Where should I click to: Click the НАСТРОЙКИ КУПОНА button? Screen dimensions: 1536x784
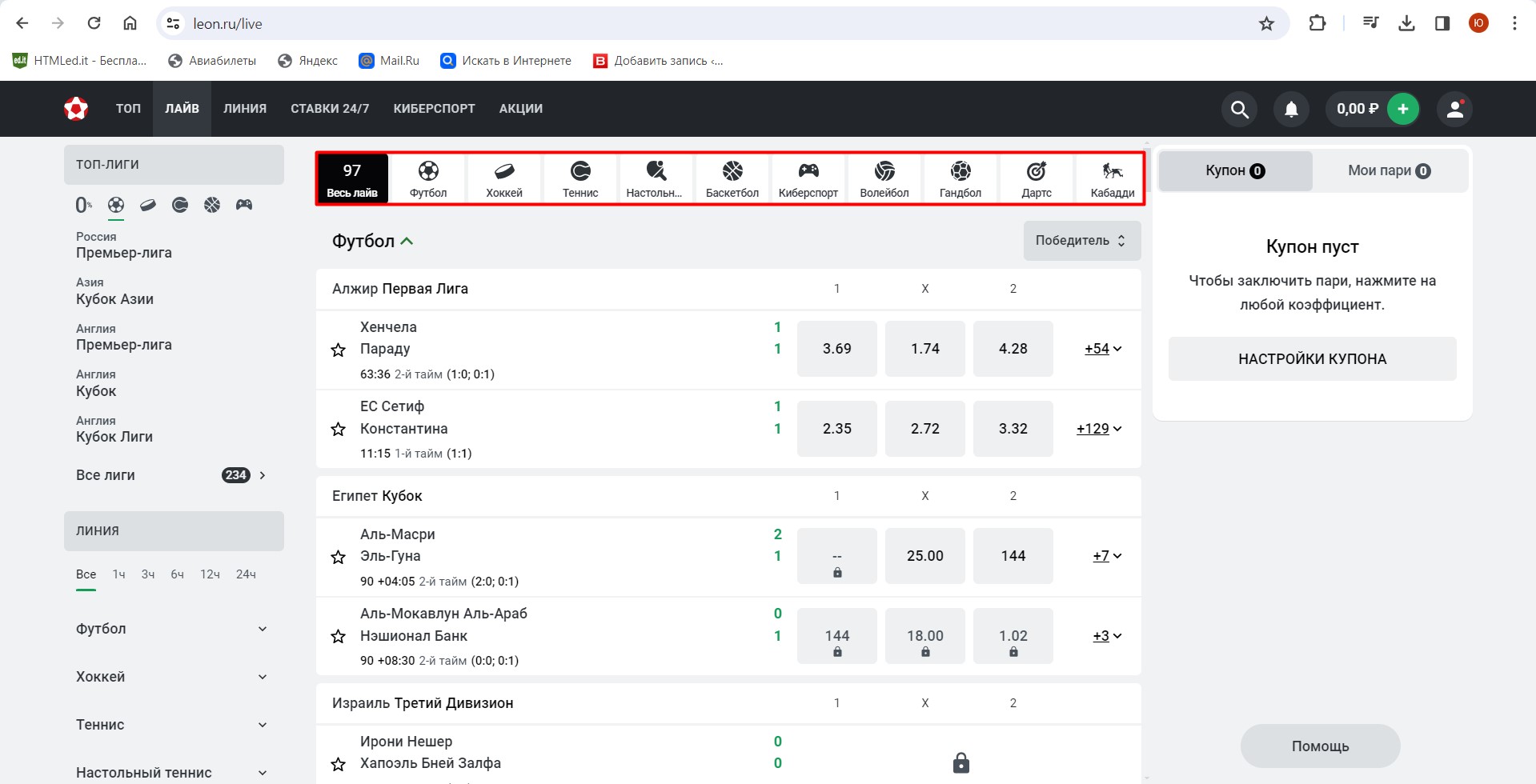pos(1312,359)
